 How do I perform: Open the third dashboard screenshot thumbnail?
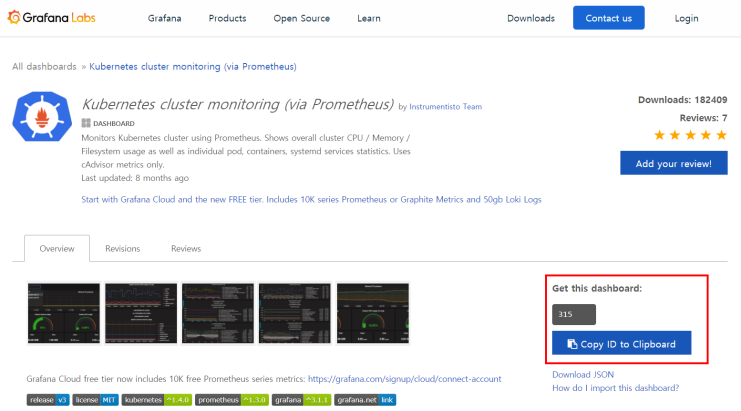point(218,313)
